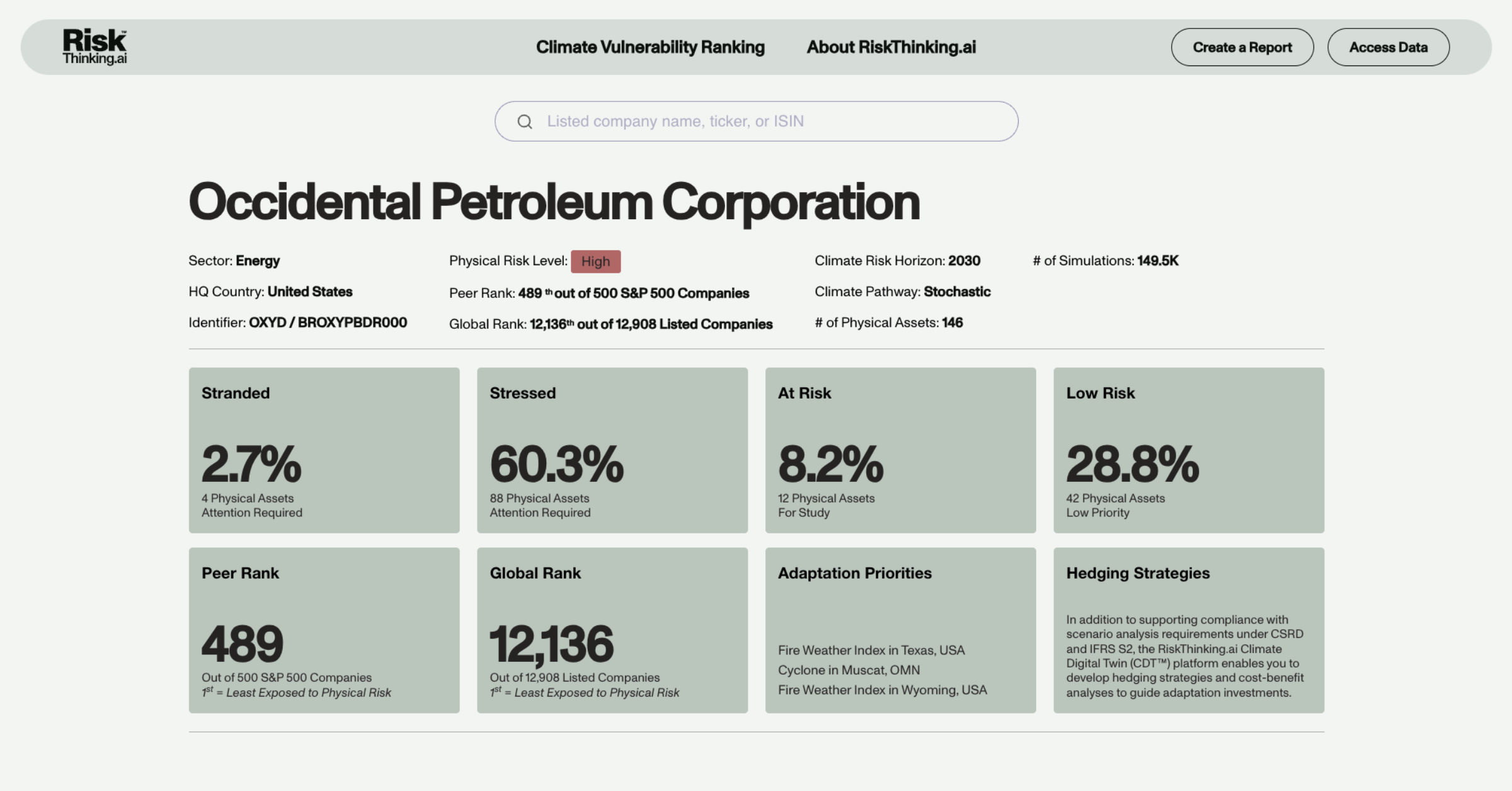Click the RiskThinking.ai logo

pos(94,47)
